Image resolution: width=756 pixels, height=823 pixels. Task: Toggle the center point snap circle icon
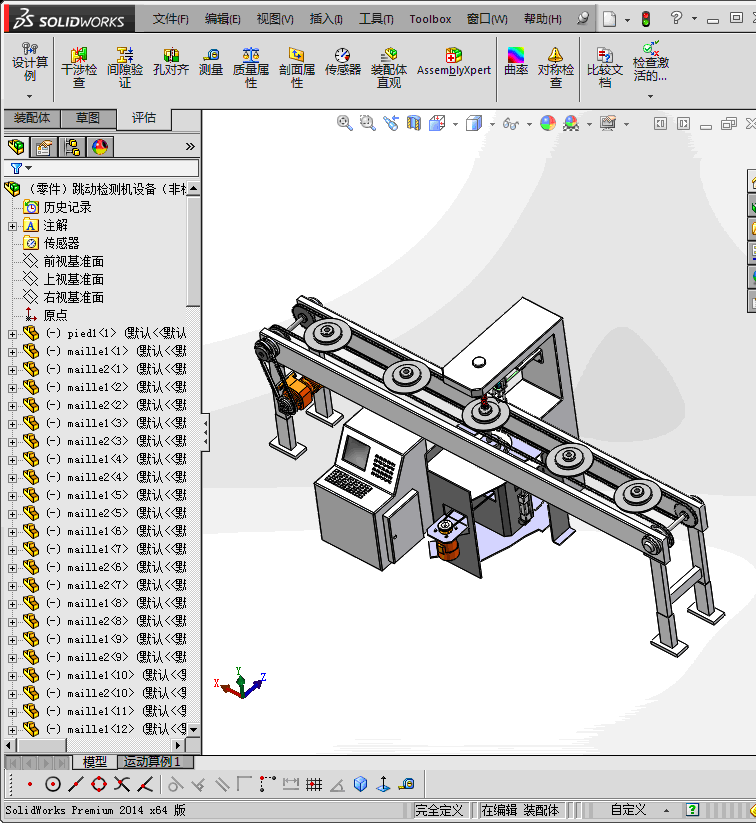pos(52,784)
